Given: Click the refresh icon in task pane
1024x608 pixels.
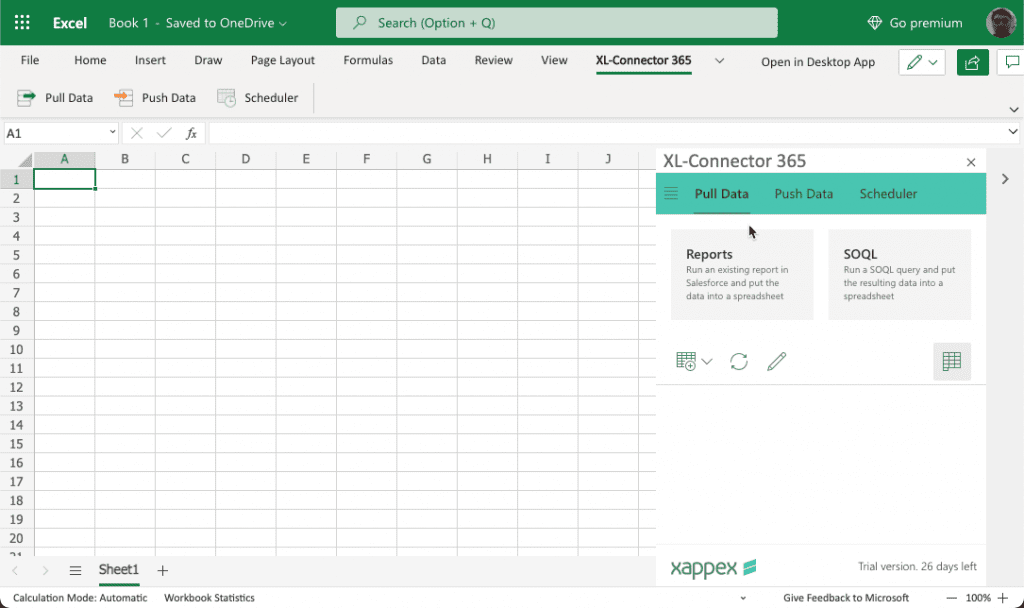Looking at the screenshot, I should click(739, 362).
